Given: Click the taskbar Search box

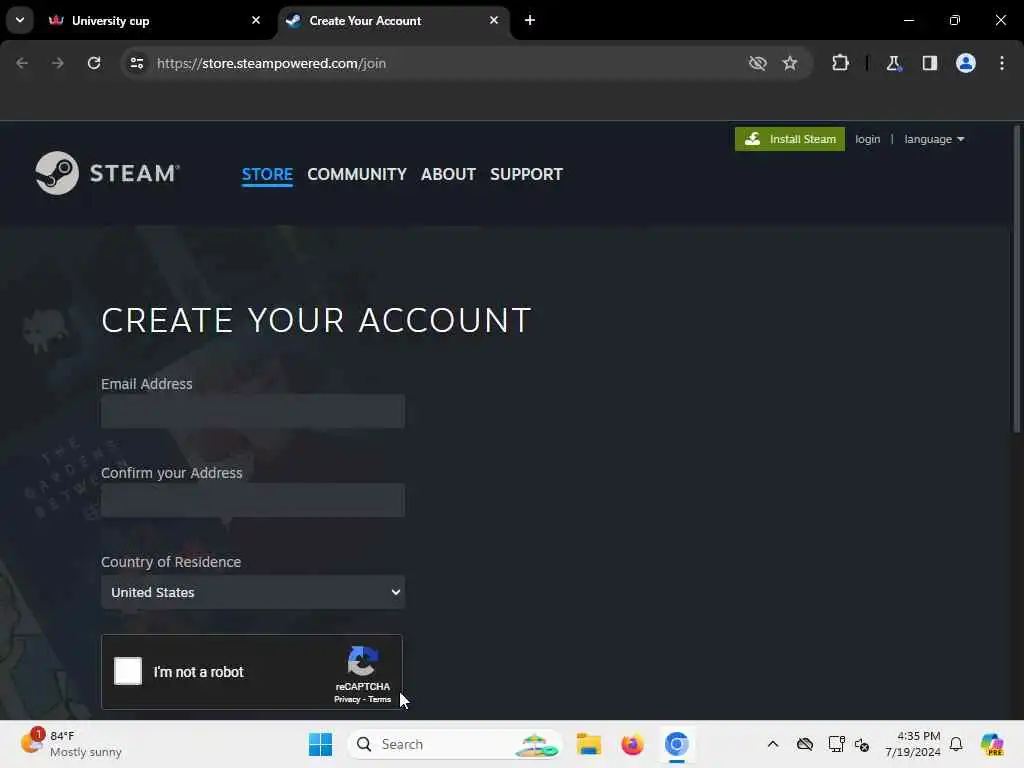Looking at the screenshot, I should coord(455,744).
